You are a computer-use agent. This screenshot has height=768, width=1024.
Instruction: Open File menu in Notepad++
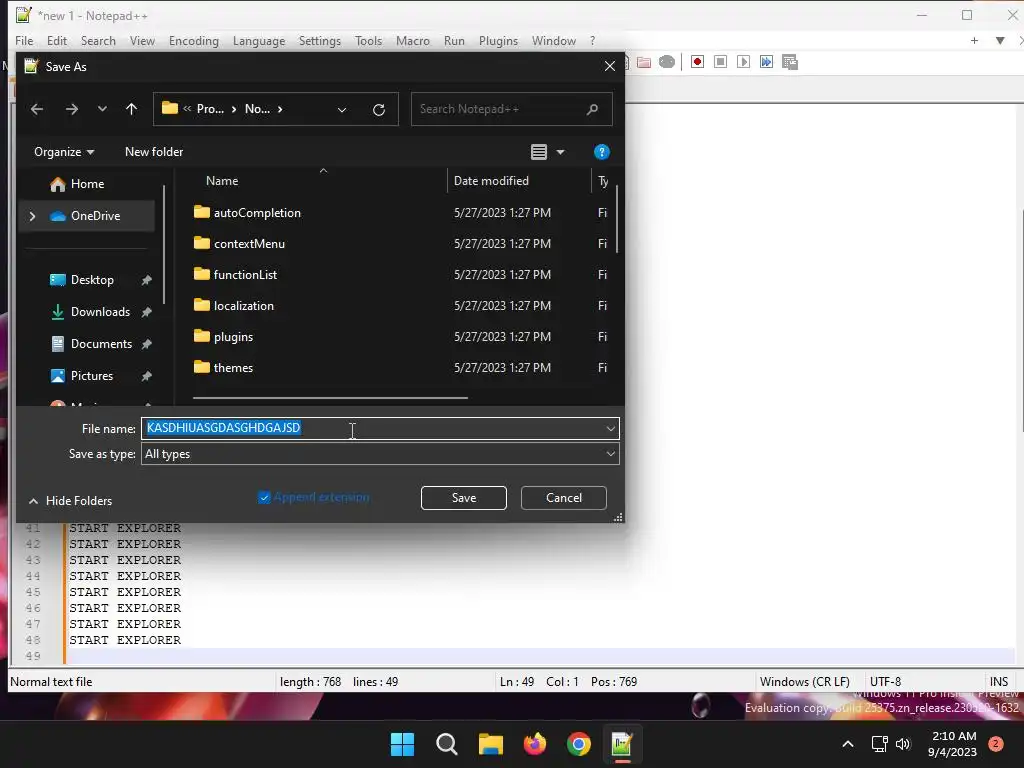[24, 40]
